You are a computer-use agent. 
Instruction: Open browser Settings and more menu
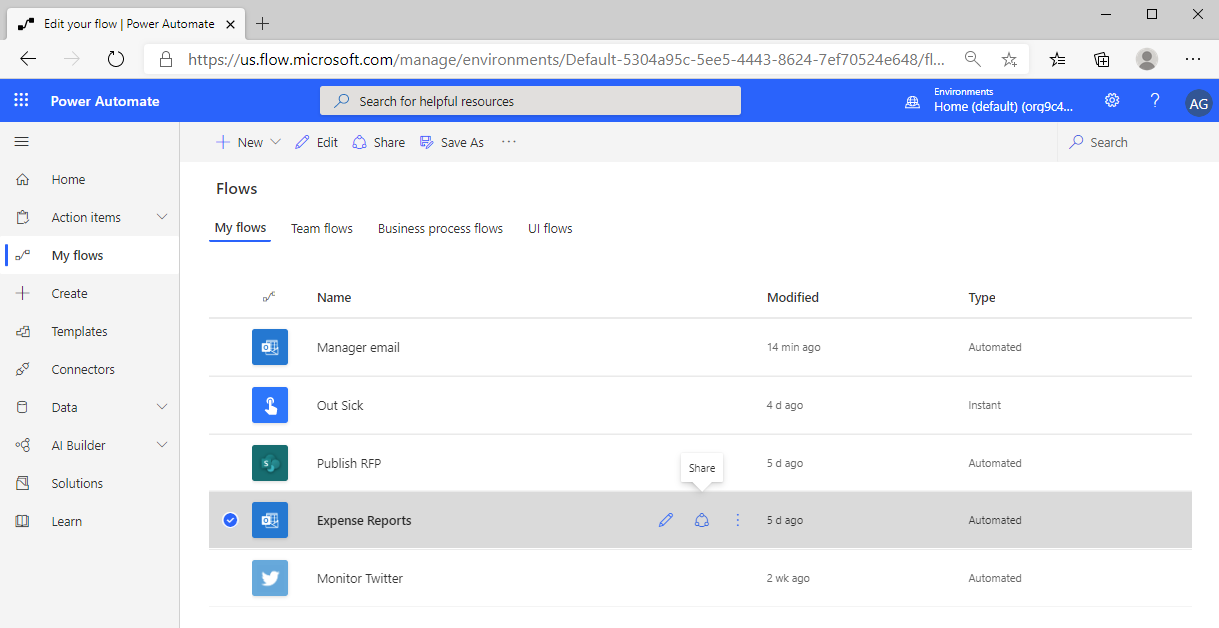click(1193, 59)
